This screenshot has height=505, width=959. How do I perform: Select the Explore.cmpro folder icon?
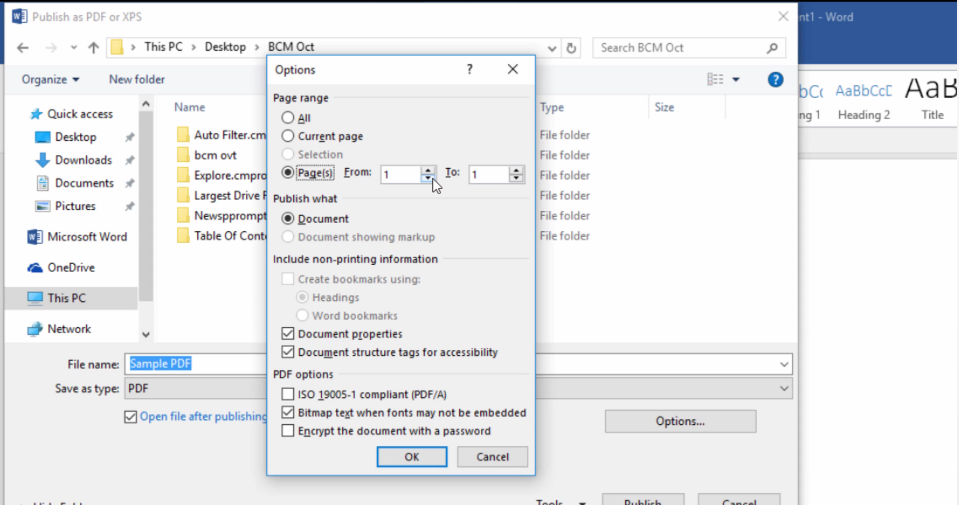click(183, 175)
